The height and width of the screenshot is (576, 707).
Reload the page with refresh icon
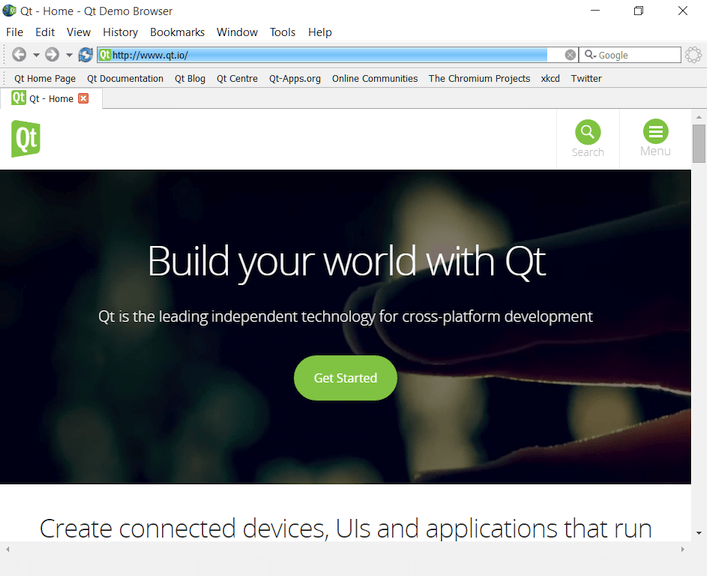[85, 55]
